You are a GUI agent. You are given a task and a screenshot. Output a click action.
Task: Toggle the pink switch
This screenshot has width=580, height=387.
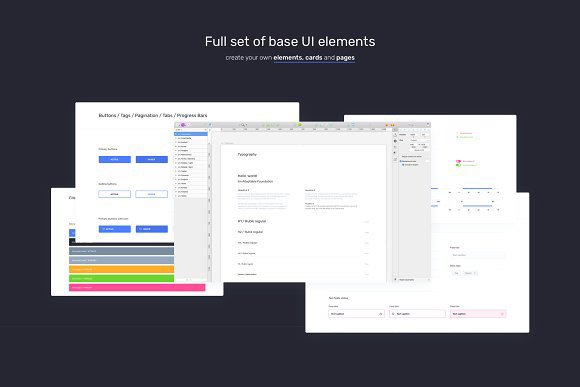[458, 161]
